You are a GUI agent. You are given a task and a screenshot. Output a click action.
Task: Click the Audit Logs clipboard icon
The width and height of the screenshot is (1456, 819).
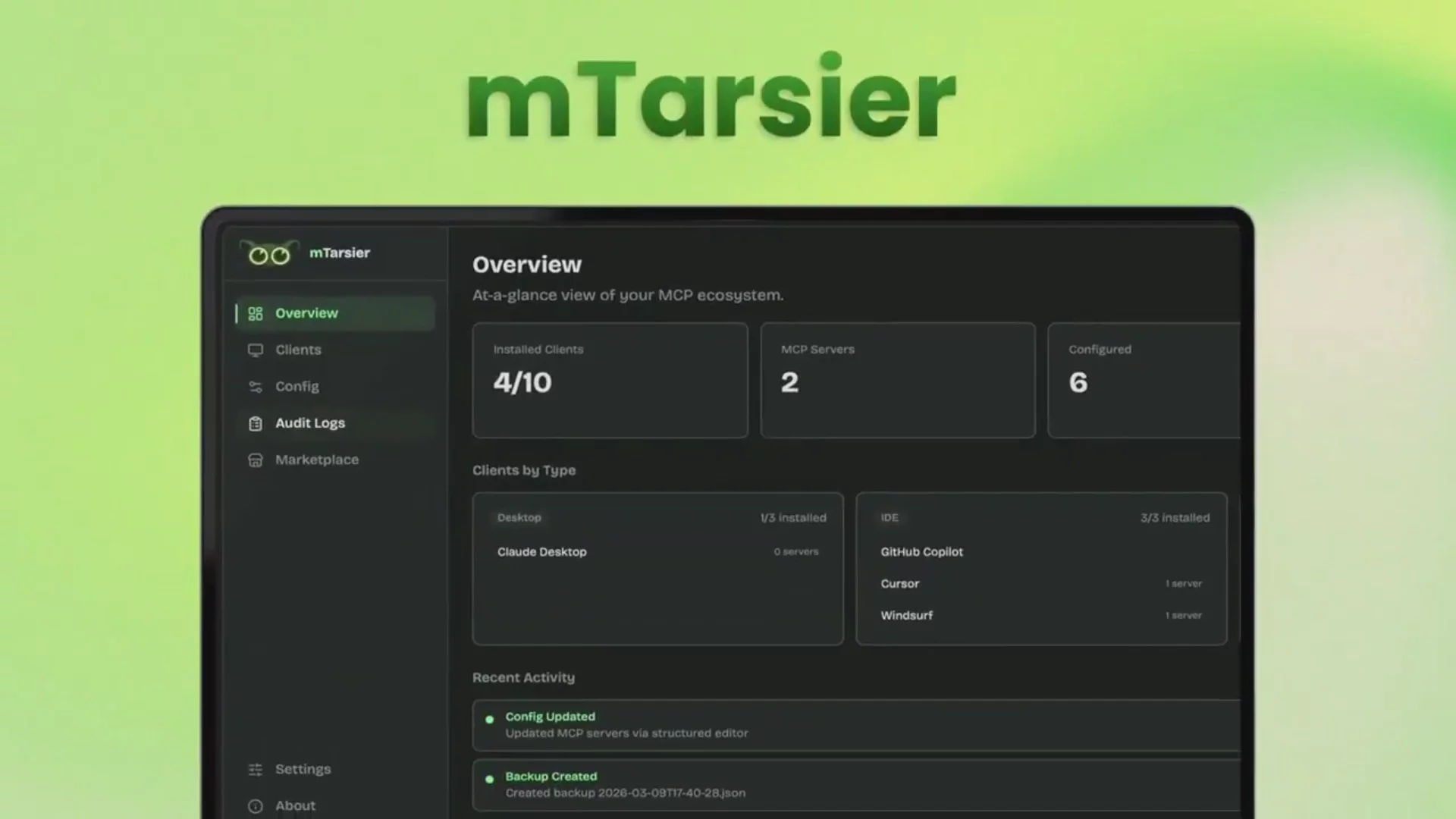click(256, 423)
